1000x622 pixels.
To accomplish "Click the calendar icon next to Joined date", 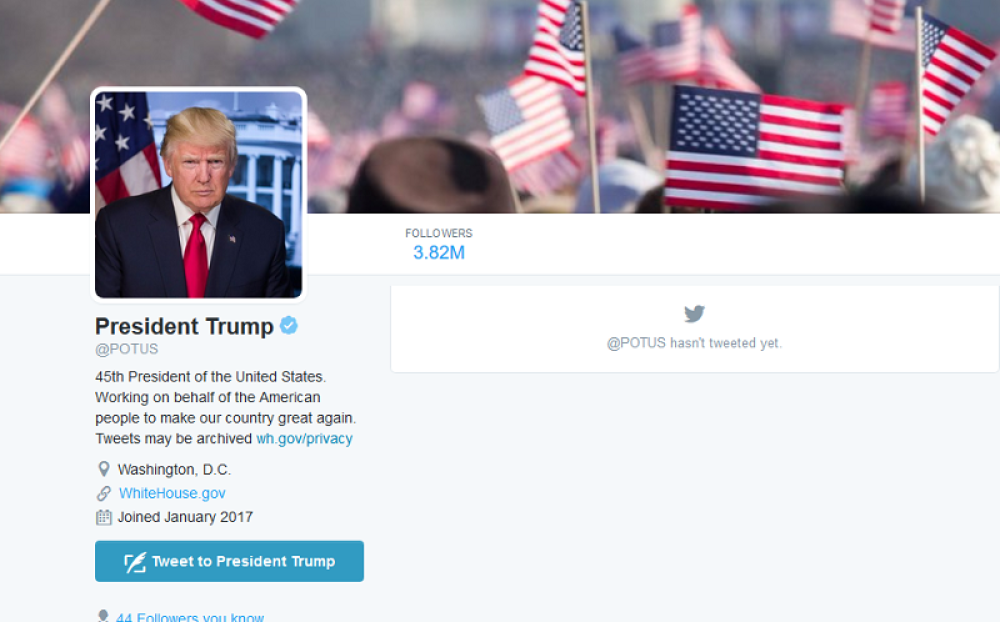I will point(103,517).
